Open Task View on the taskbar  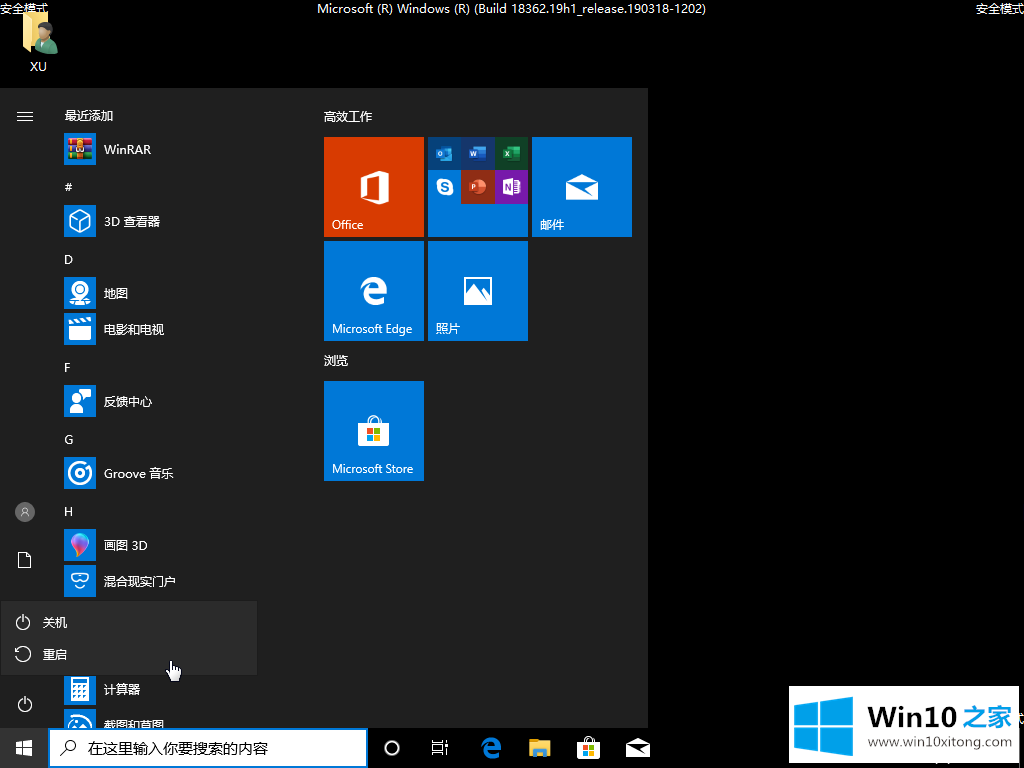point(440,748)
